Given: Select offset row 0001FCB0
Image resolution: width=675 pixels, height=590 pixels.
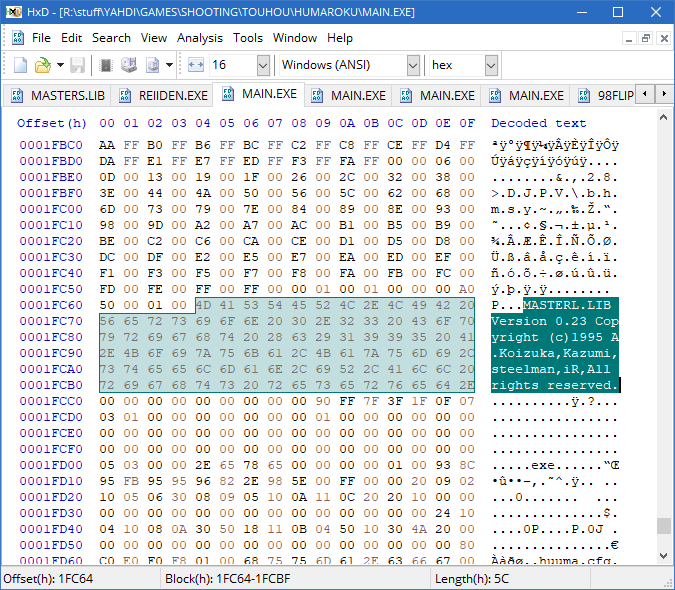Looking at the screenshot, I should [x=51, y=385].
